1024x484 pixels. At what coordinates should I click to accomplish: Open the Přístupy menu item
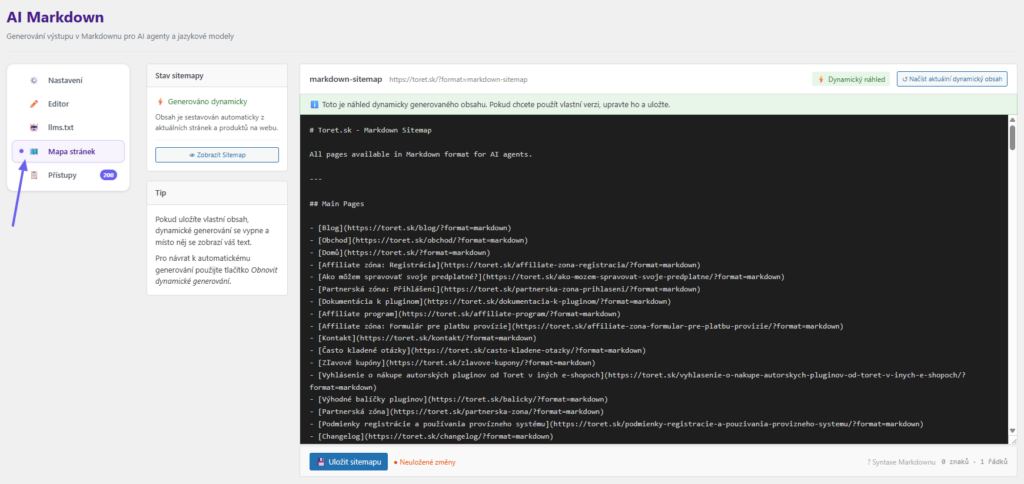pyautogui.click(x=68, y=175)
